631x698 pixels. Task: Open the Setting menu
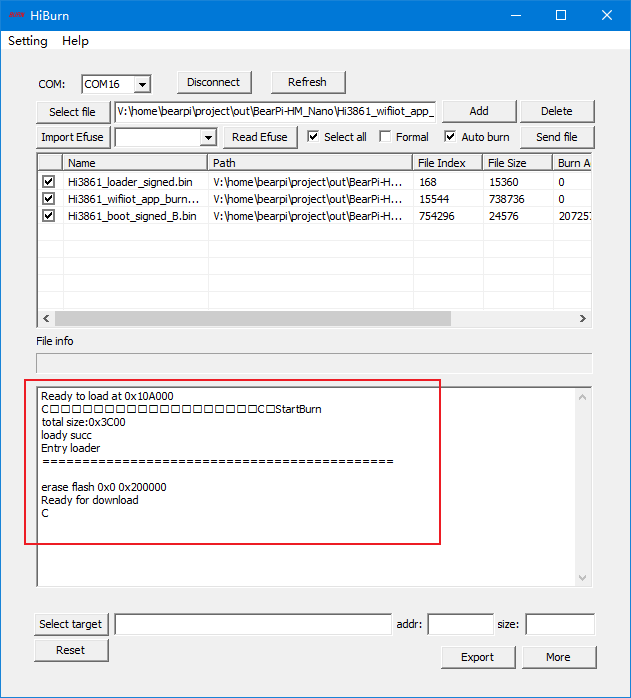[x=28, y=41]
